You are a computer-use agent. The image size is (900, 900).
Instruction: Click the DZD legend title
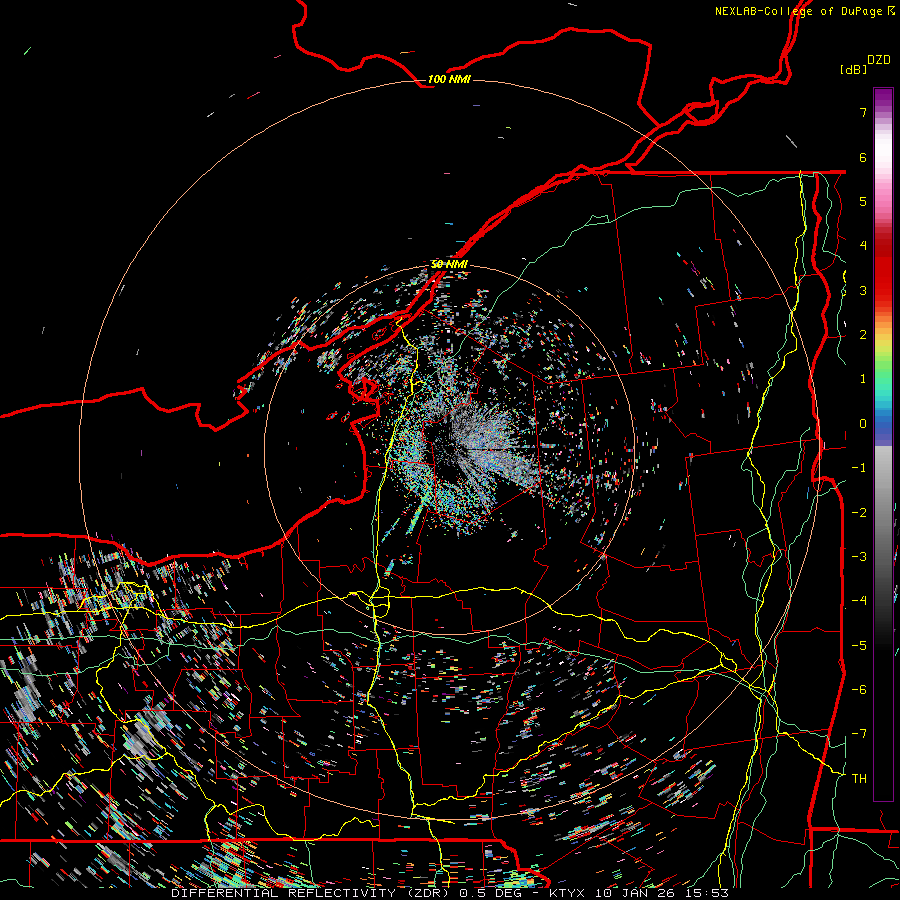pyautogui.click(x=879, y=60)
